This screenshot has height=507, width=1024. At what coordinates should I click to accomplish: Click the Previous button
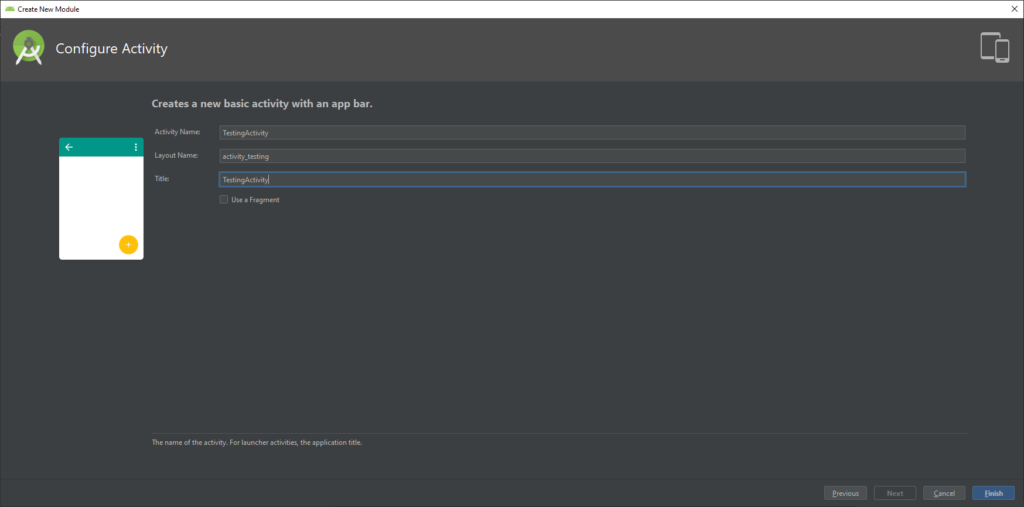point(845,493)
